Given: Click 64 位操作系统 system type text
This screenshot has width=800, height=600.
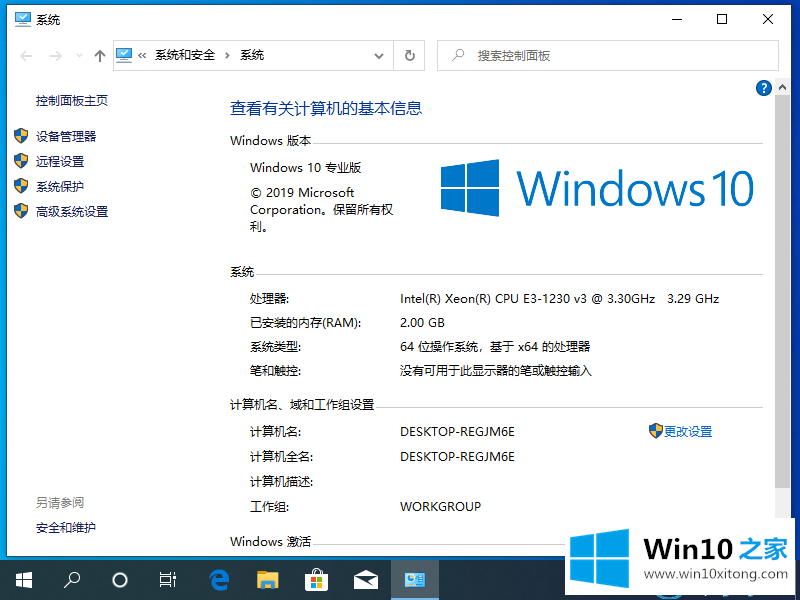Looking at the screenshot, I should click(495, 347).
